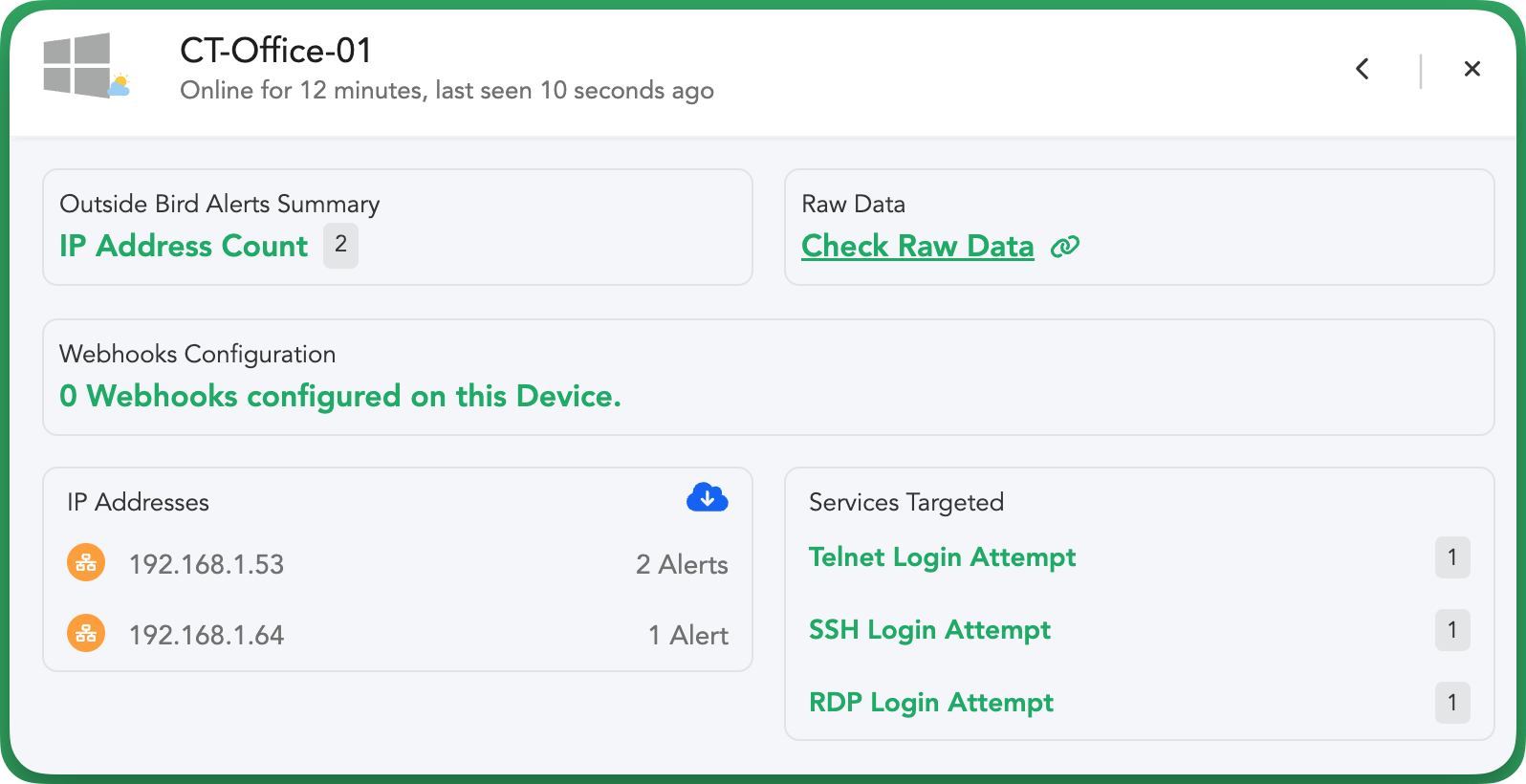Image resolution: width=1526 pixels, height=784 pixels.
Task: Click the count badge for RDP Login Attempt
Action: (1452, 703)
